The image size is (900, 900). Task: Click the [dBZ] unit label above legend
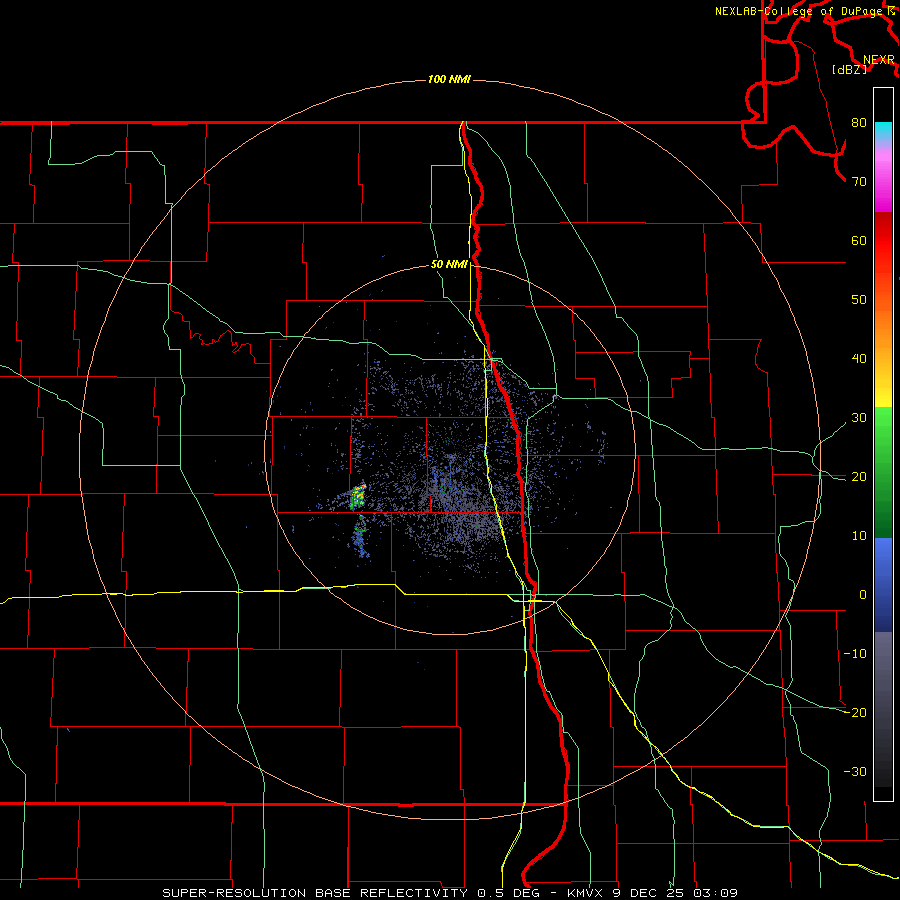pos(849,70)
